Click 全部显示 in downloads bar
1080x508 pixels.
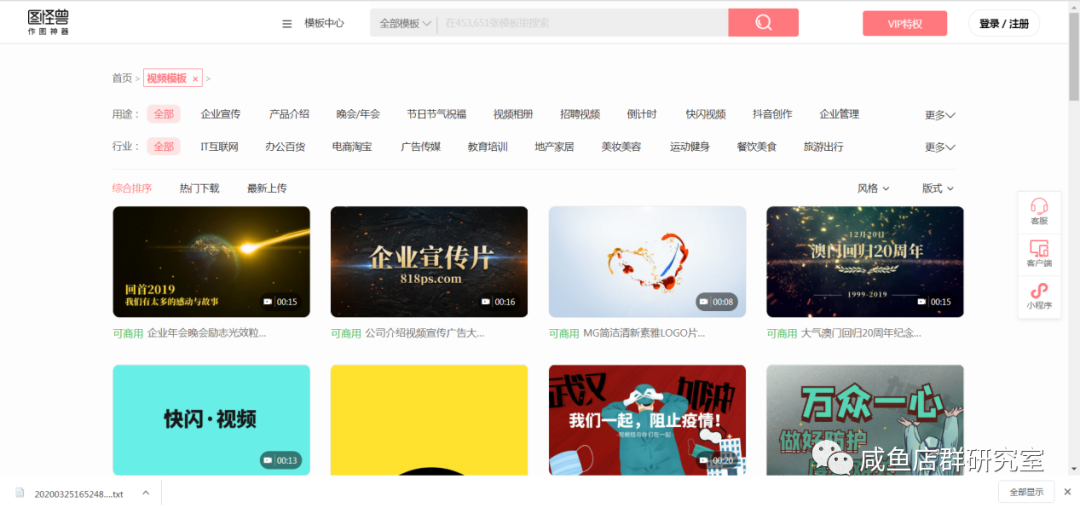(x=1026, y=491)
